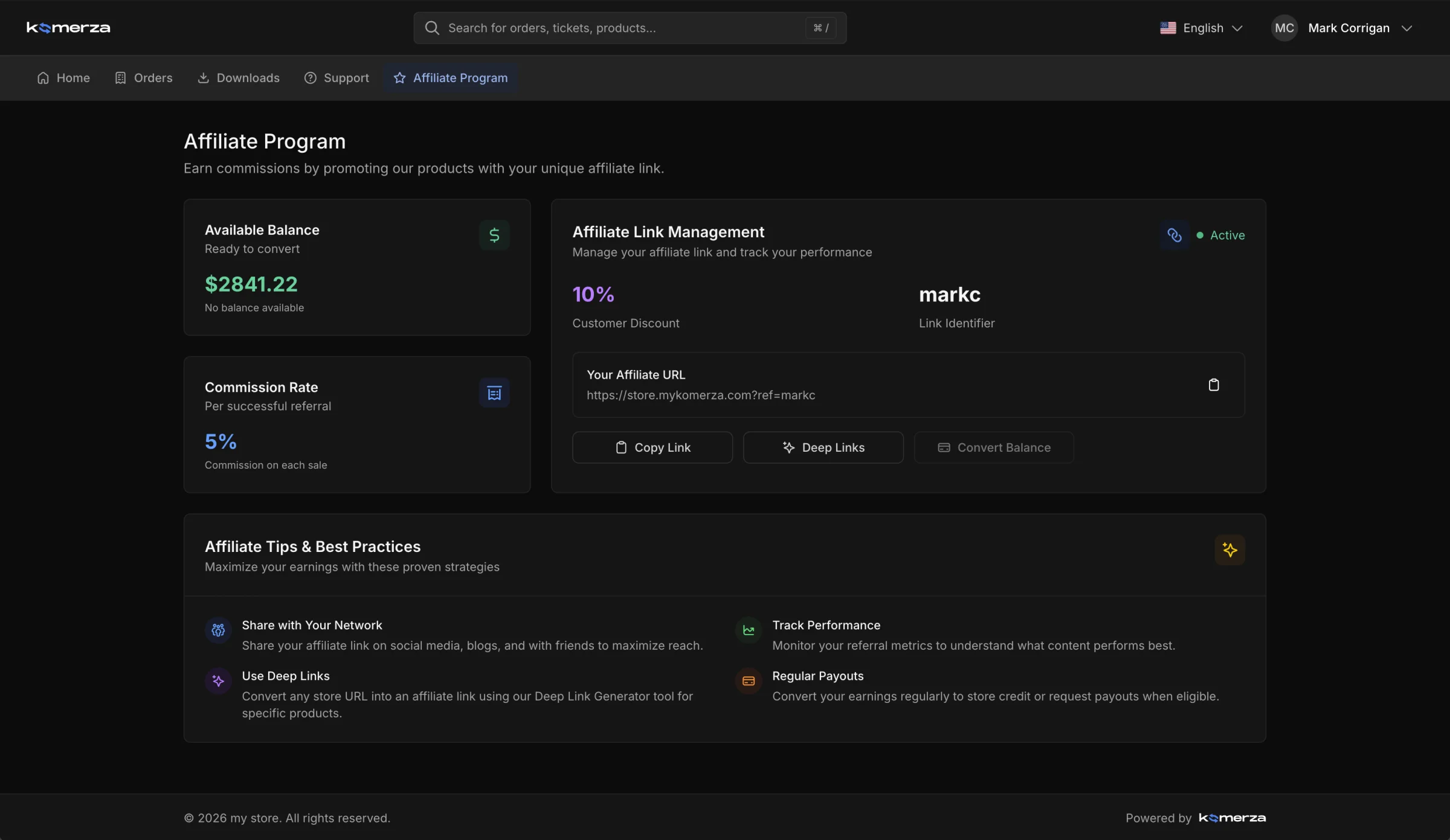Switch to the Orders tab
Image resolution: width=1450 pixels, height=840 pixels.
pyautogui.click(x=143, y=77)
